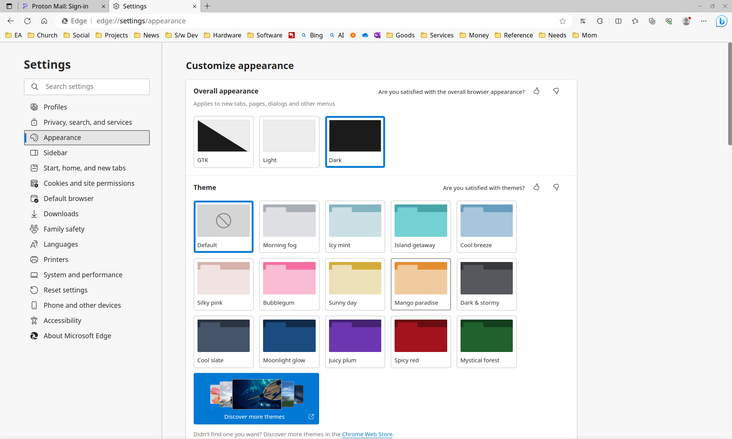
Task: Click the red bookmark icon after Software
Action: click(x=292, y=35)
